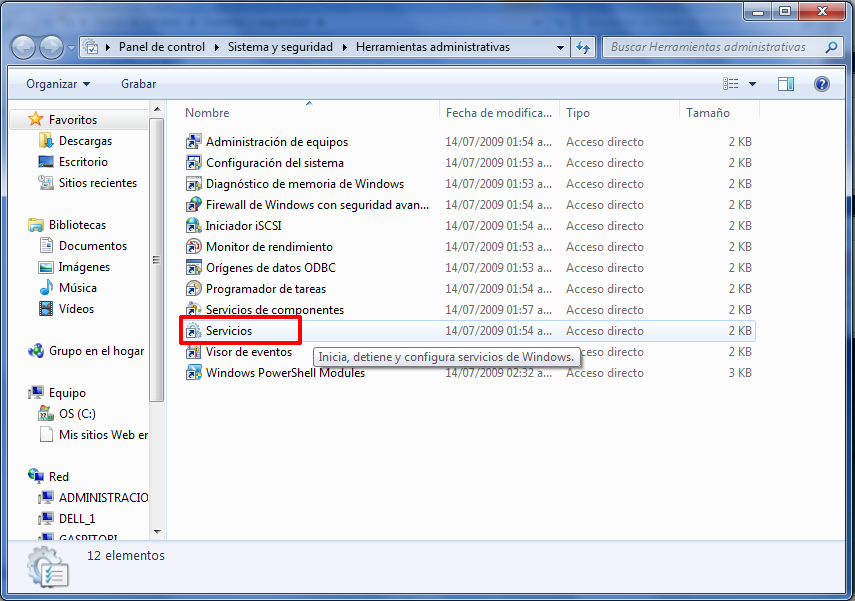This screenshot has width=855, height=601.
Task: Select 'Favoritos' in navigation pane
Action: [73, 119]
